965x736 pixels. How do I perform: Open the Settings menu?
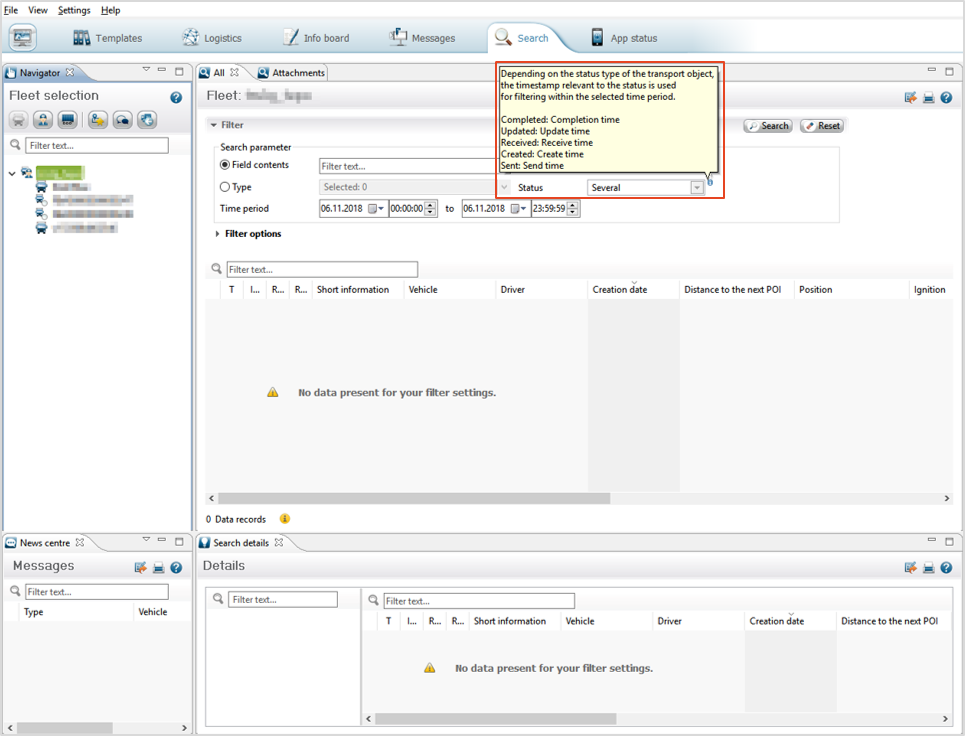[74, 10]
